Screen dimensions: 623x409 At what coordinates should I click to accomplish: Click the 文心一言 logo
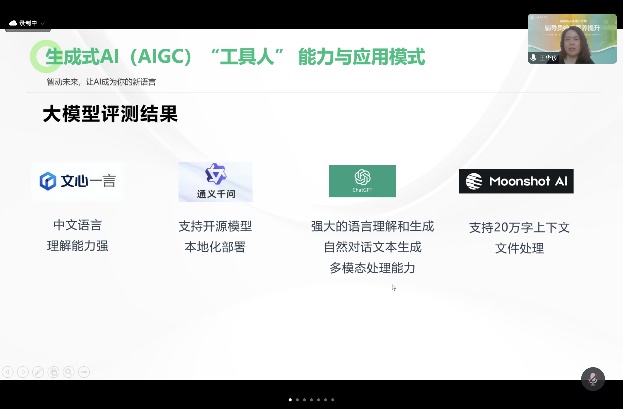(77, 181)
